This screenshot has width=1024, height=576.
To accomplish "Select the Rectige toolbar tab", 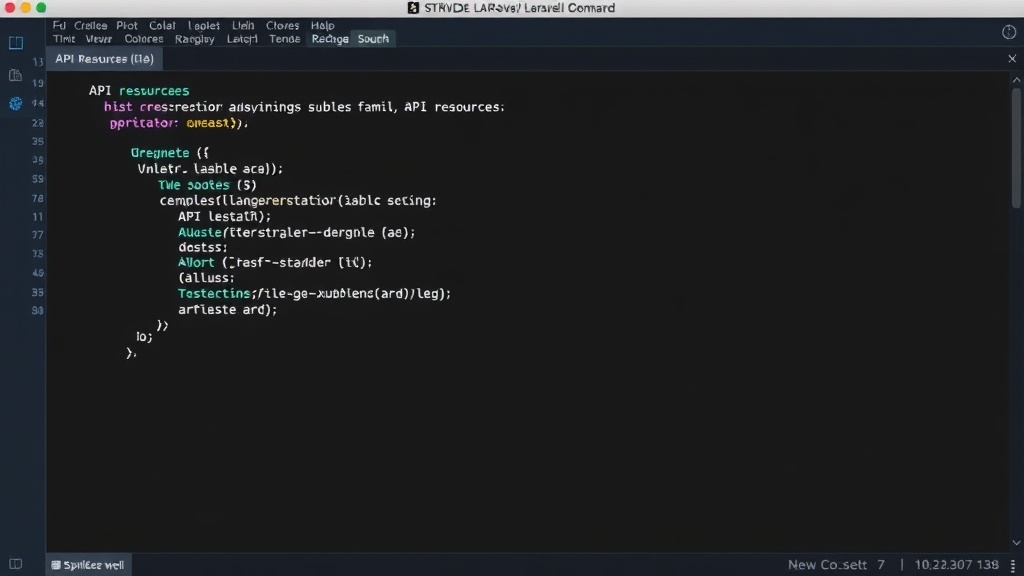I will pyautogui.click(x=330, y=39).
